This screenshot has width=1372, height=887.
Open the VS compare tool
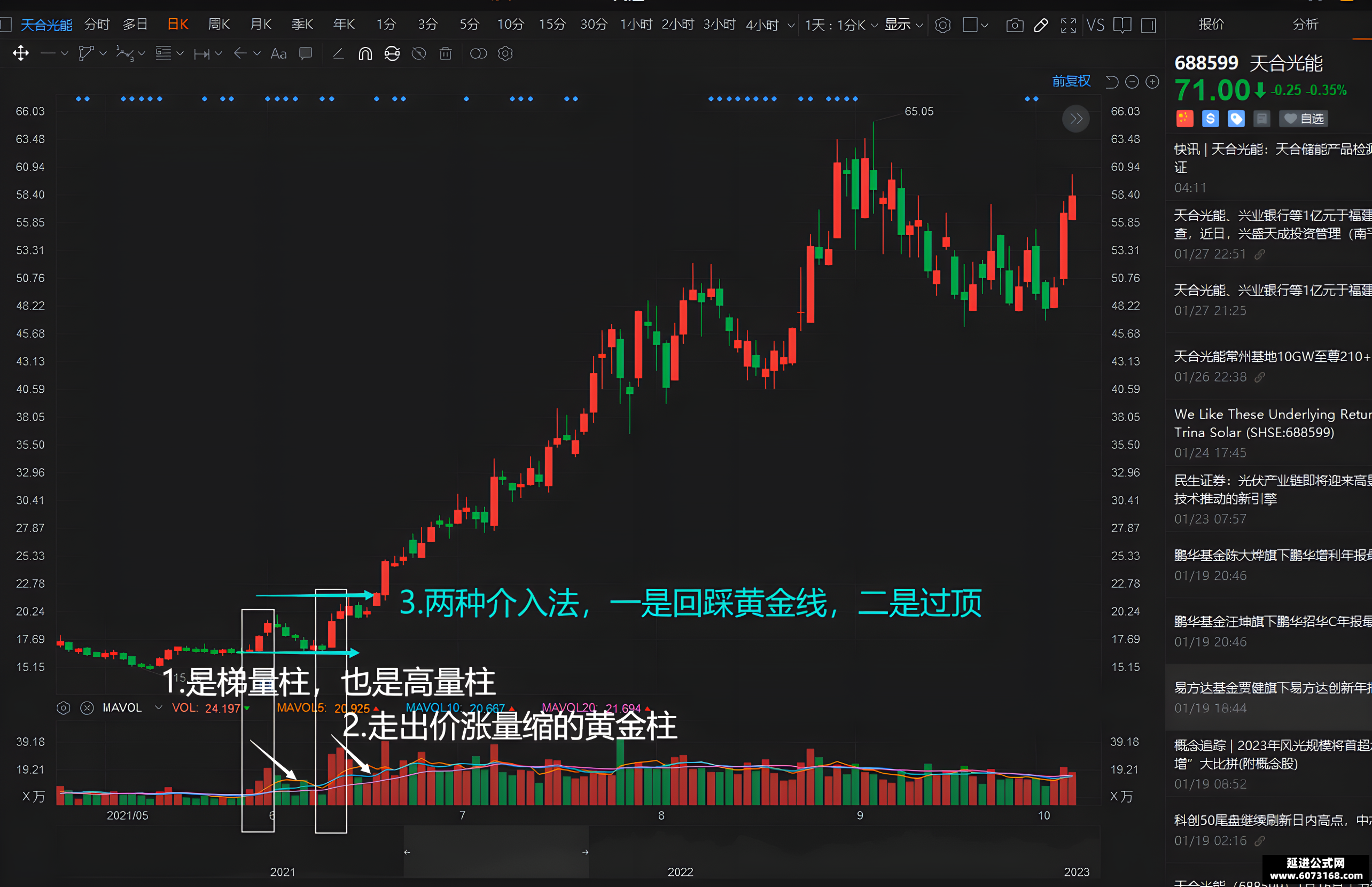click(x=1095, y=25)
